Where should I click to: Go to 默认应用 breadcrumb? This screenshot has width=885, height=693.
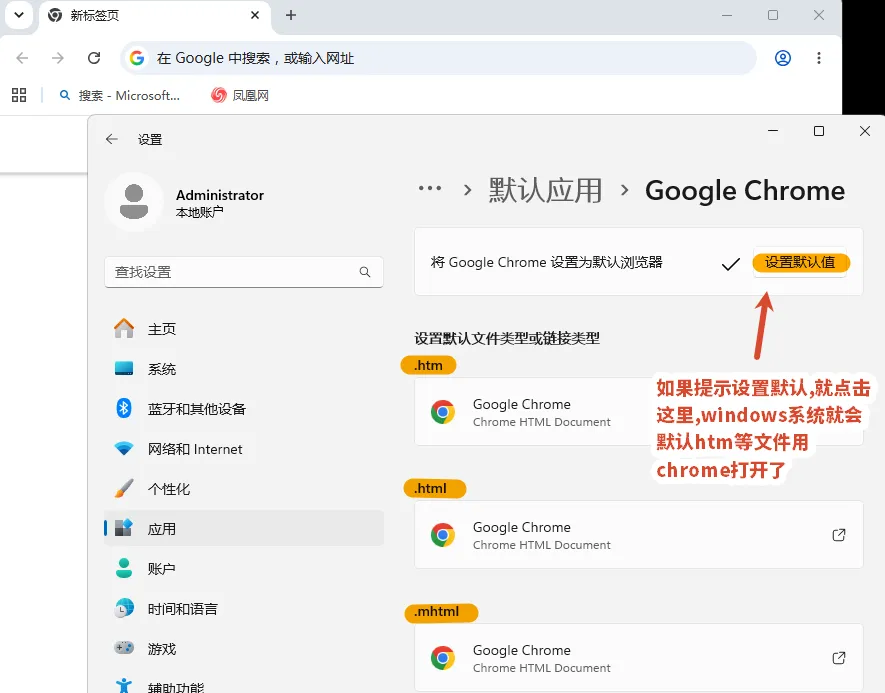[x=545, y=190]
